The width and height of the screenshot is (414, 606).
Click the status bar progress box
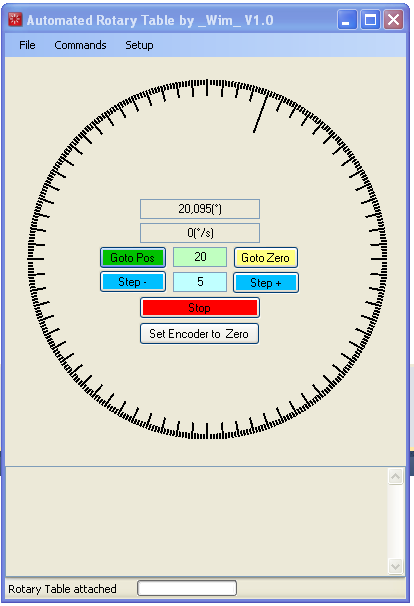187,588
